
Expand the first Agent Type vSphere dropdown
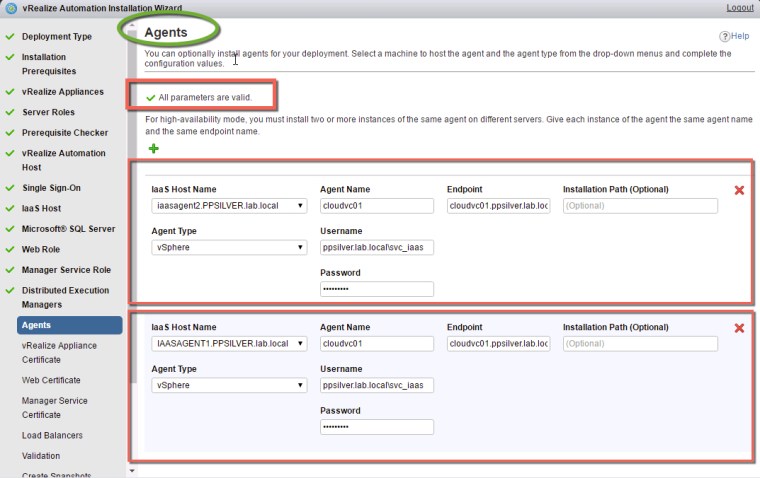pos(228,247)
